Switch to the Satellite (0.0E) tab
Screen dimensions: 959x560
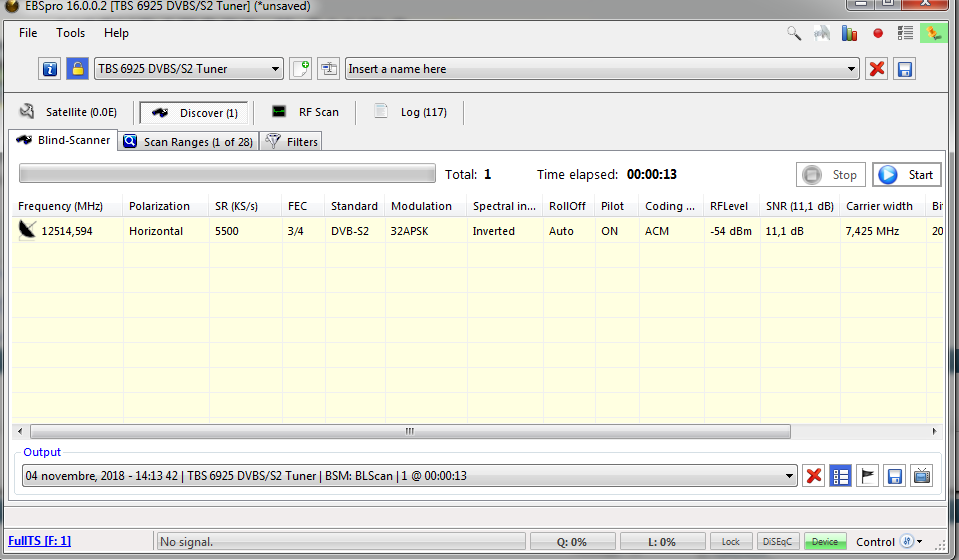[68, 112]
